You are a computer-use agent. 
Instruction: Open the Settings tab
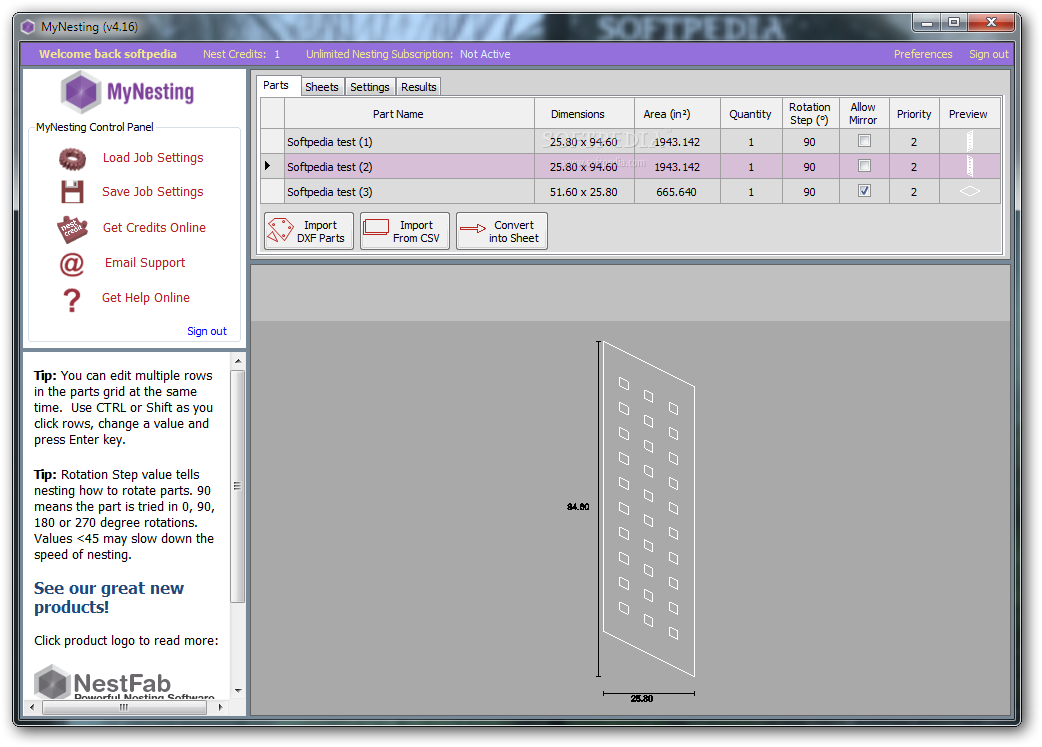[x=369, y=87]
